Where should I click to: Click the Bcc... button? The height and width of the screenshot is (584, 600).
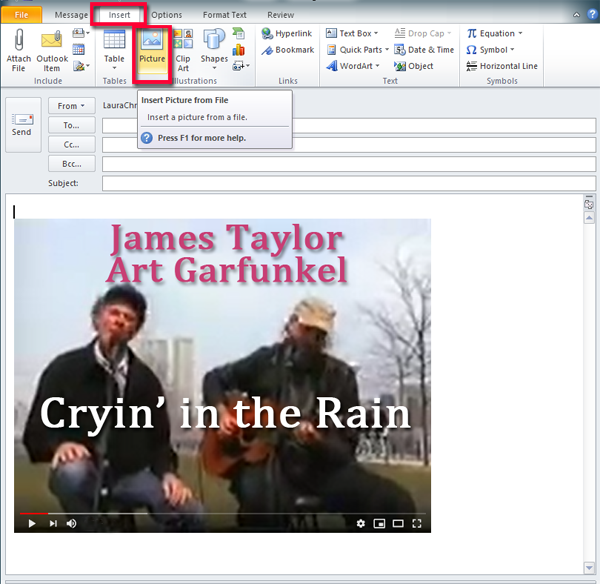click(x=72, y=163)
